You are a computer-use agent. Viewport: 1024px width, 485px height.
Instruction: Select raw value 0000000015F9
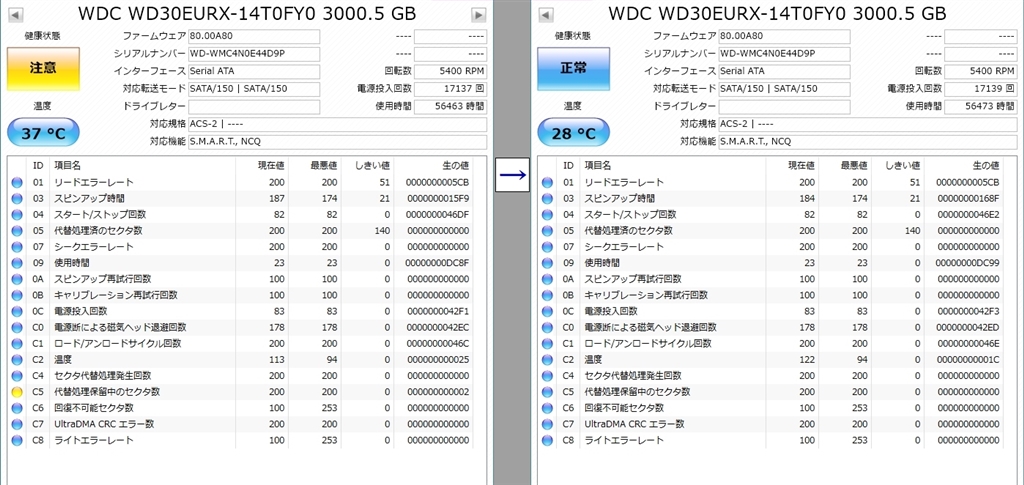(x=438, y=198)
